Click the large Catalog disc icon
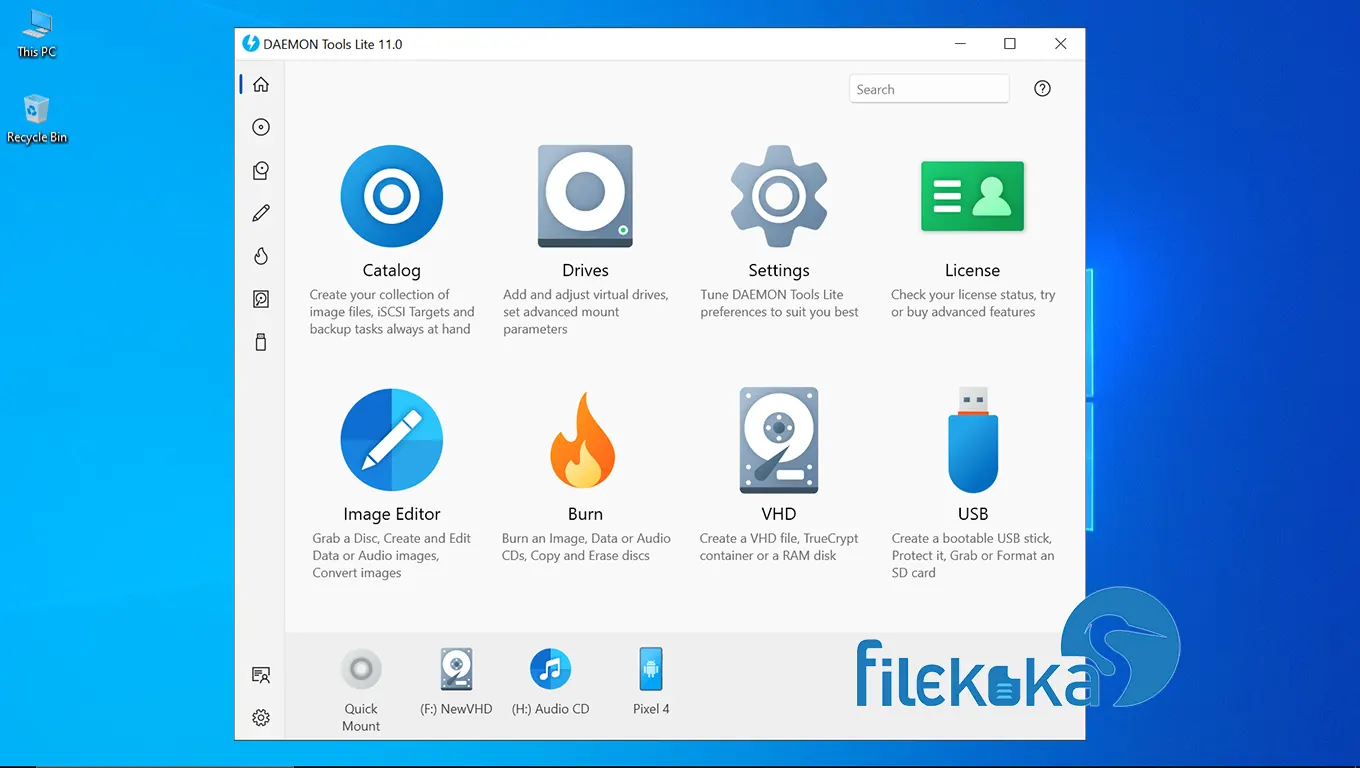This screenshot has width=1360, height=768. coord(391,196)
